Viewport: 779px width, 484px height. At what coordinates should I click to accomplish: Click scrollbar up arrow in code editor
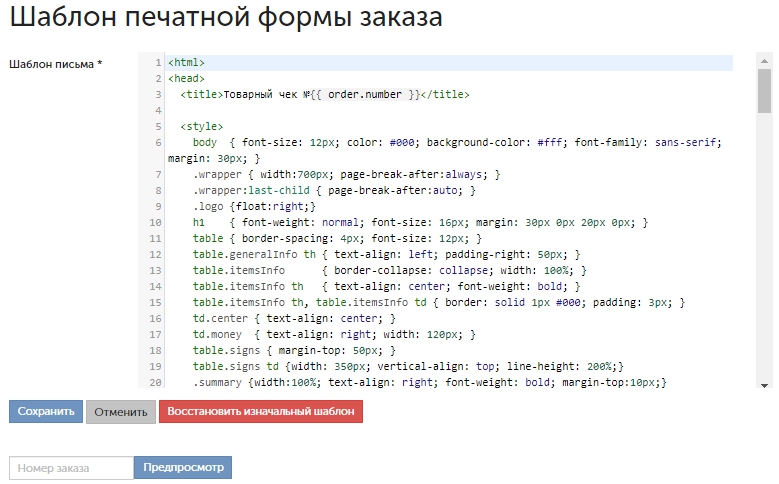764,61
